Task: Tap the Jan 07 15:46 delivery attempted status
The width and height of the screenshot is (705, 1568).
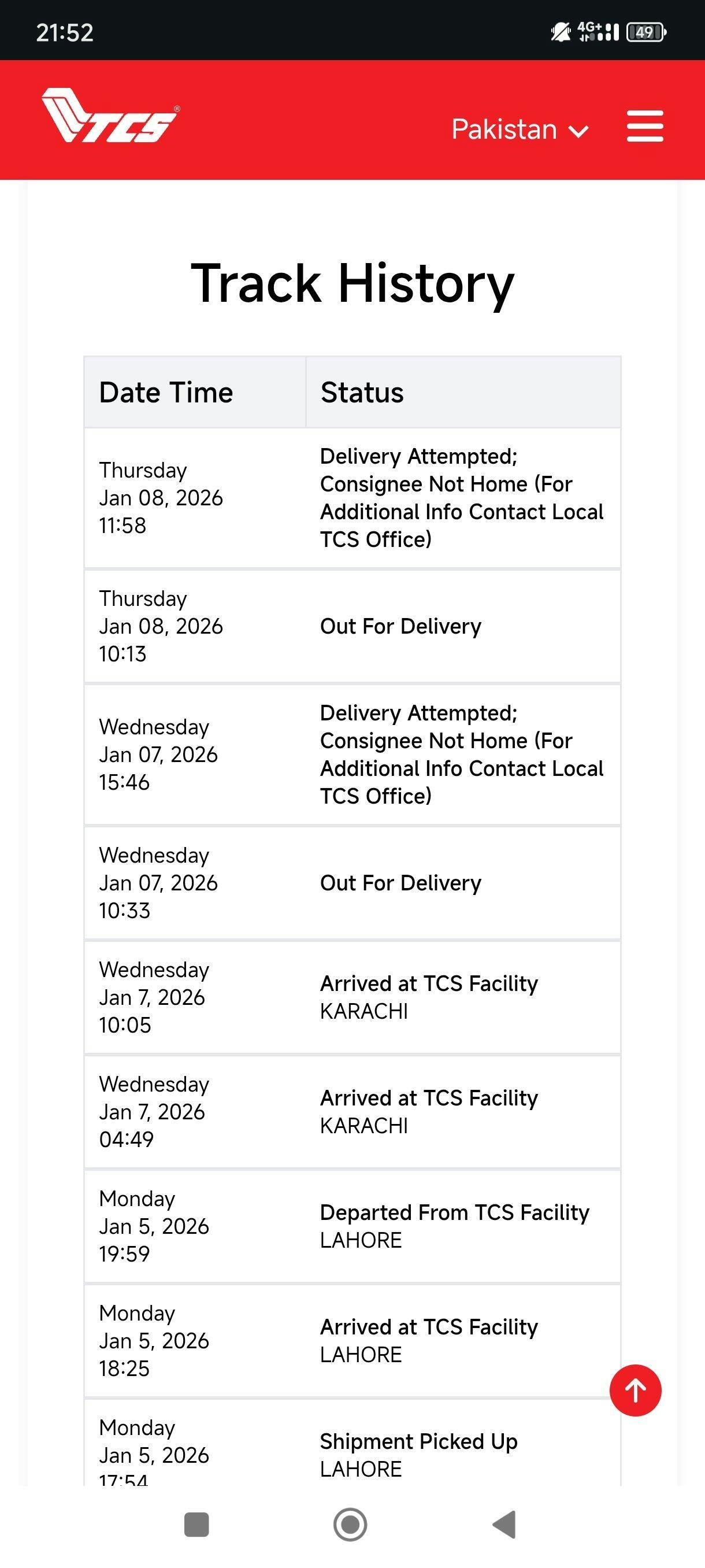Action: [461, 755]
